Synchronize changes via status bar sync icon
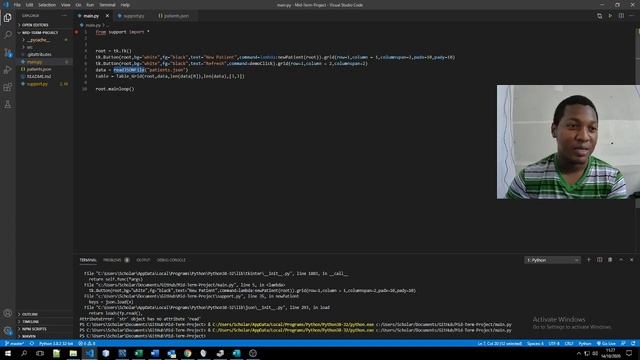The image size is (640, 360). point(31,343)
